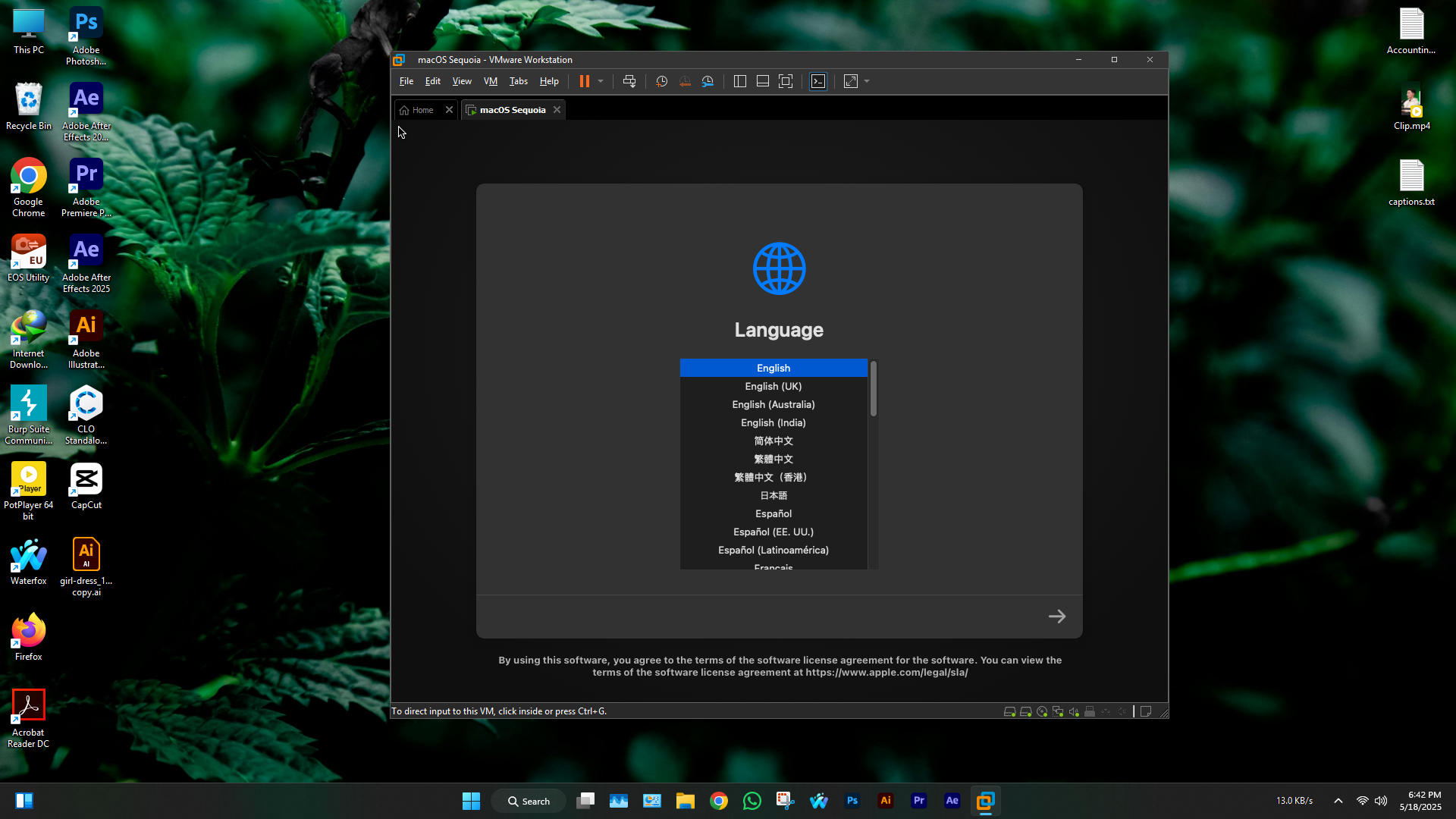Viewport: 1456px width, 819px height.
Task: Switch to the Home tab
Action: coord(422,110)
